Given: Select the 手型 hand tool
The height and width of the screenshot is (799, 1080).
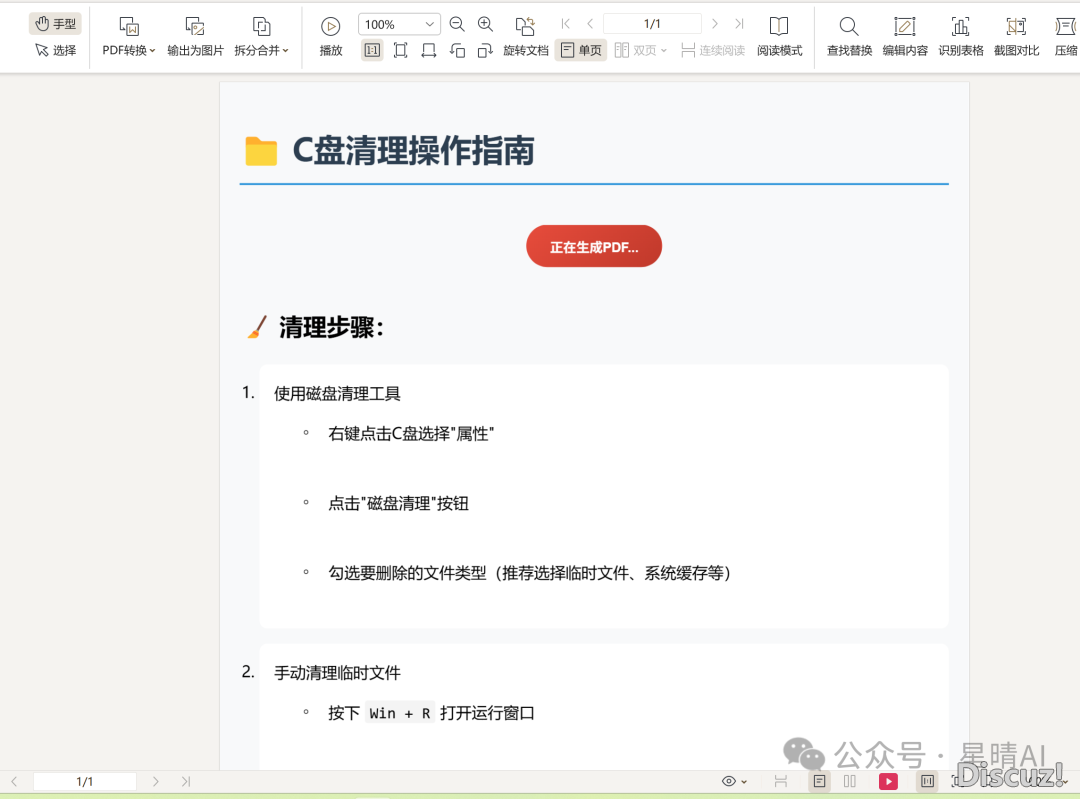Looking at the screenshot, I should point(55,23).
